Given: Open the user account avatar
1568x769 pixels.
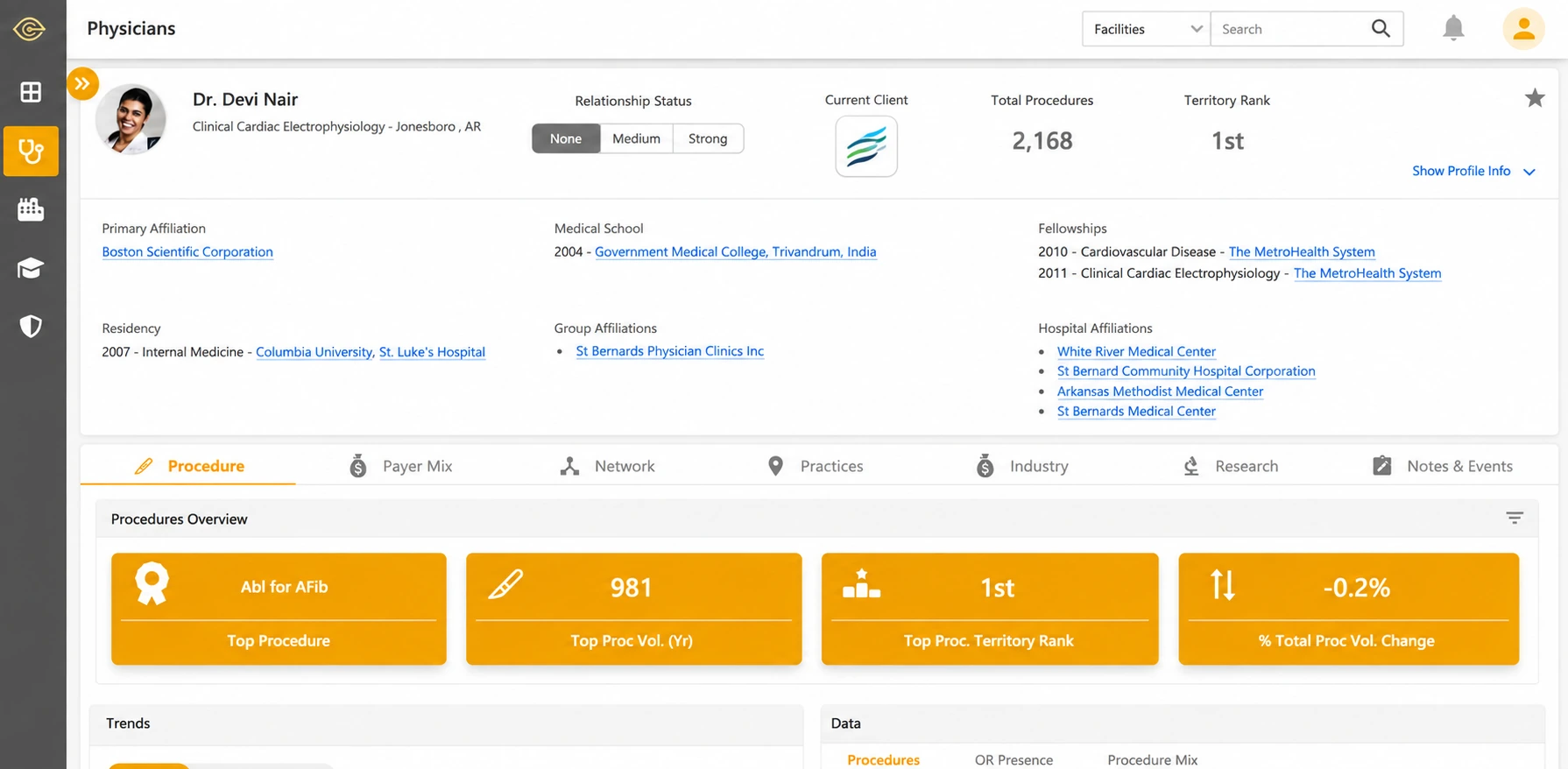Looking at the screenshot, I should coord(1523,29).
